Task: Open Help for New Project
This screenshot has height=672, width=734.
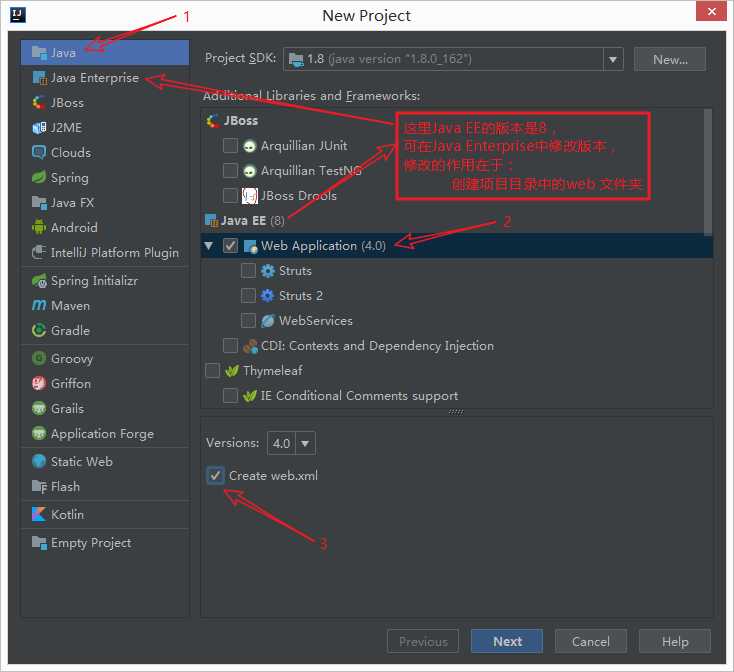Action: pyautogui.click(x=675, y=641)
